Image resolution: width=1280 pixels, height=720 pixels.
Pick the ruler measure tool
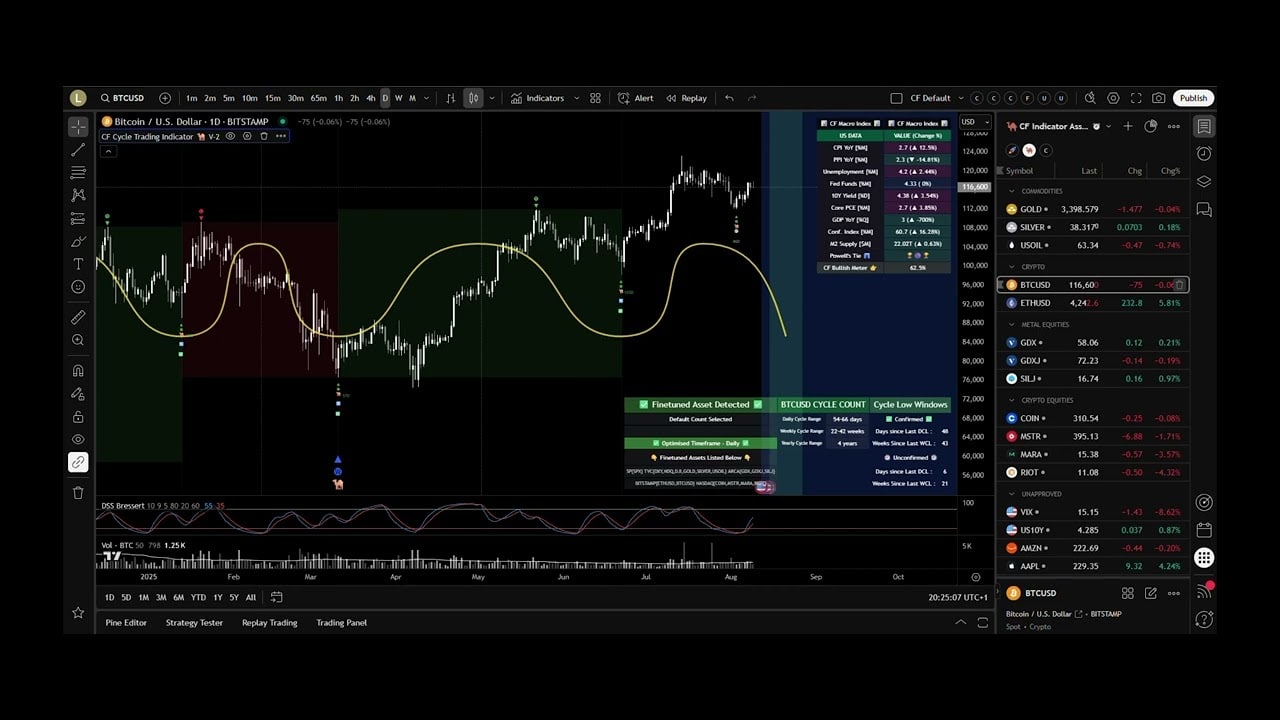click(78, 317)
